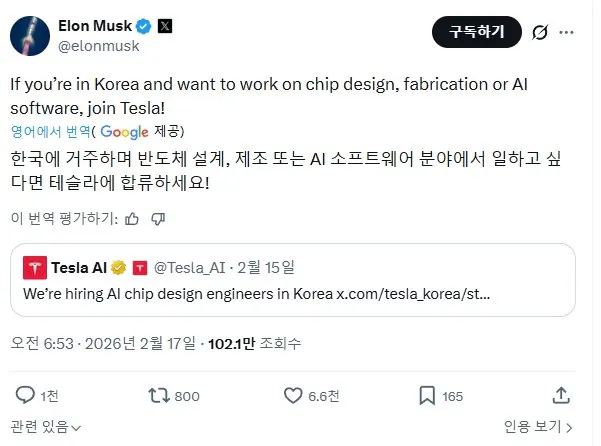The width and height of the screenshot is (601, 446).
Task: Click the Tesla AI account logo
Action: 37,268
